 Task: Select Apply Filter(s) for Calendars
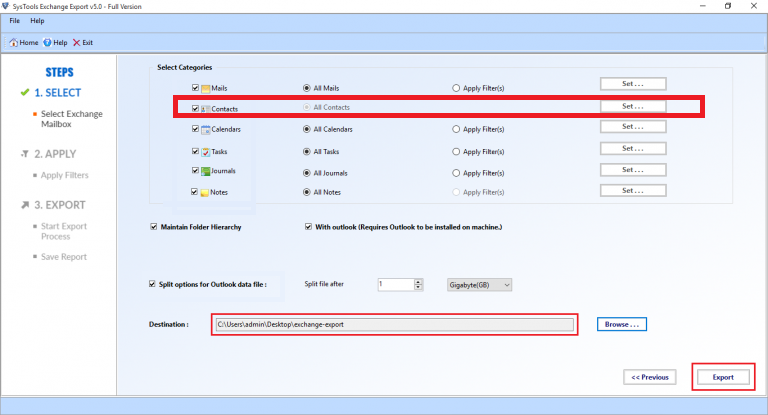click(x=456, y=129)
